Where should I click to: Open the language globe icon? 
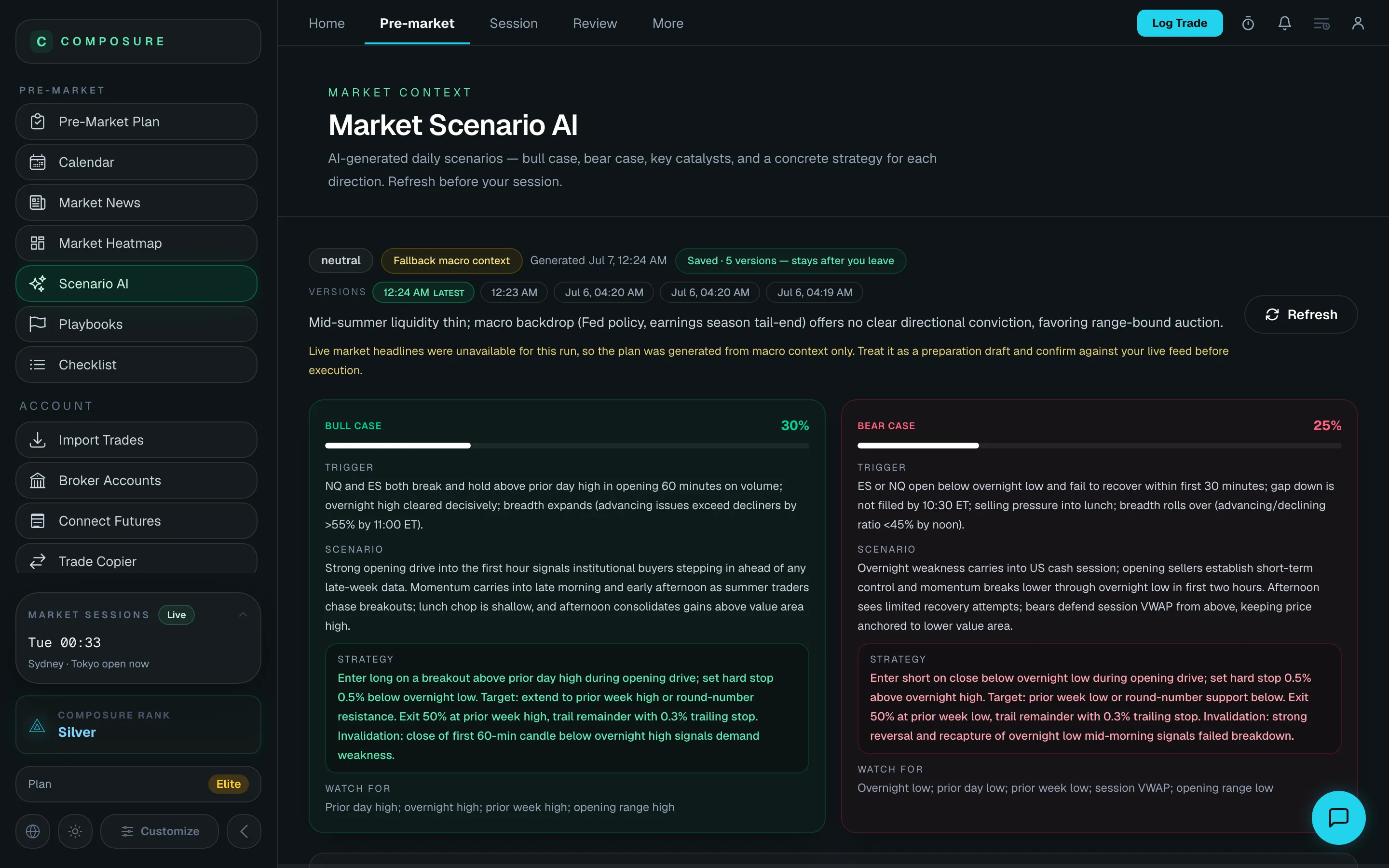pyautogui.click(x=33, y=831)
